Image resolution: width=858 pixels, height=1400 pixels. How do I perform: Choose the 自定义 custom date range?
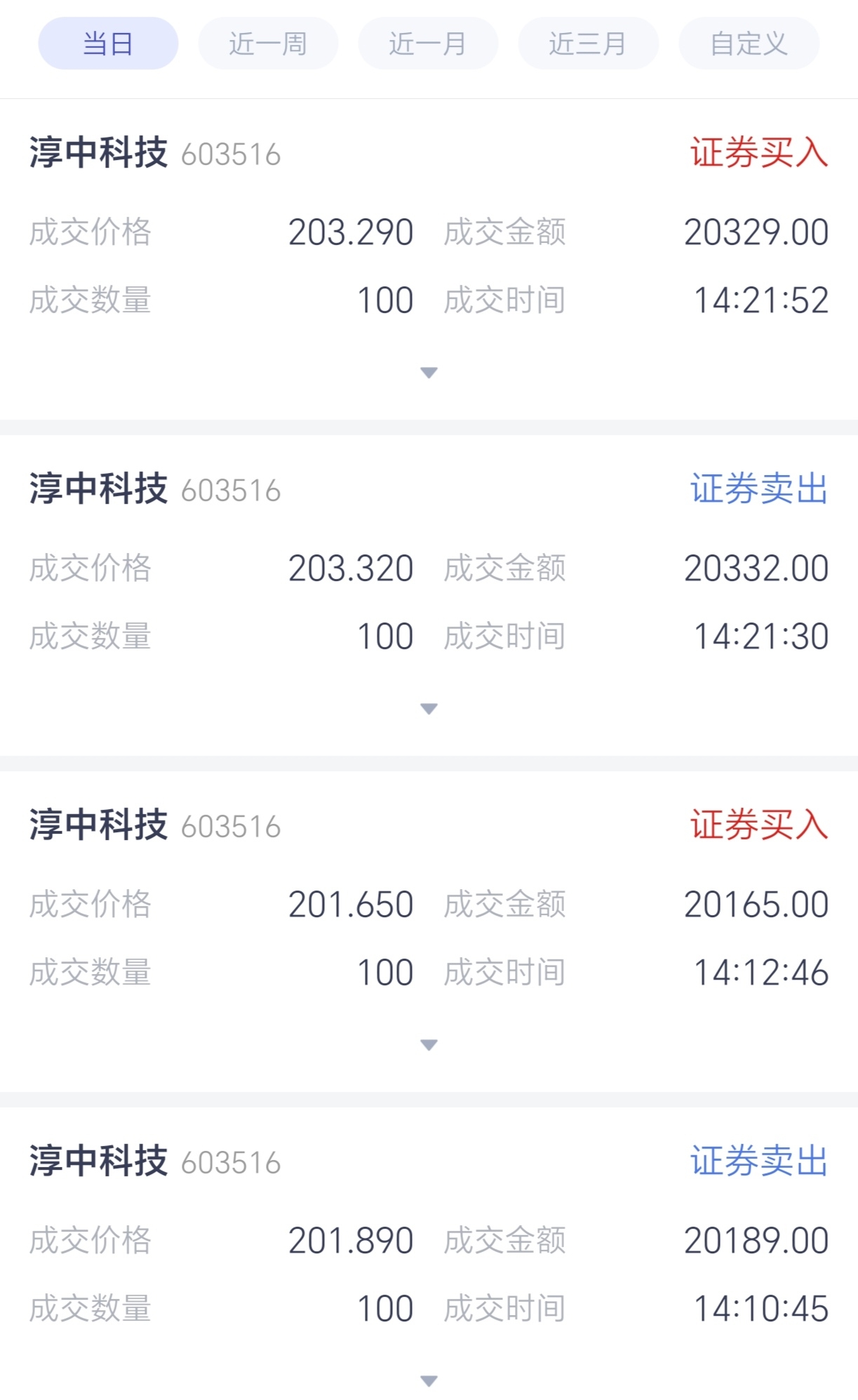[749, 44]
